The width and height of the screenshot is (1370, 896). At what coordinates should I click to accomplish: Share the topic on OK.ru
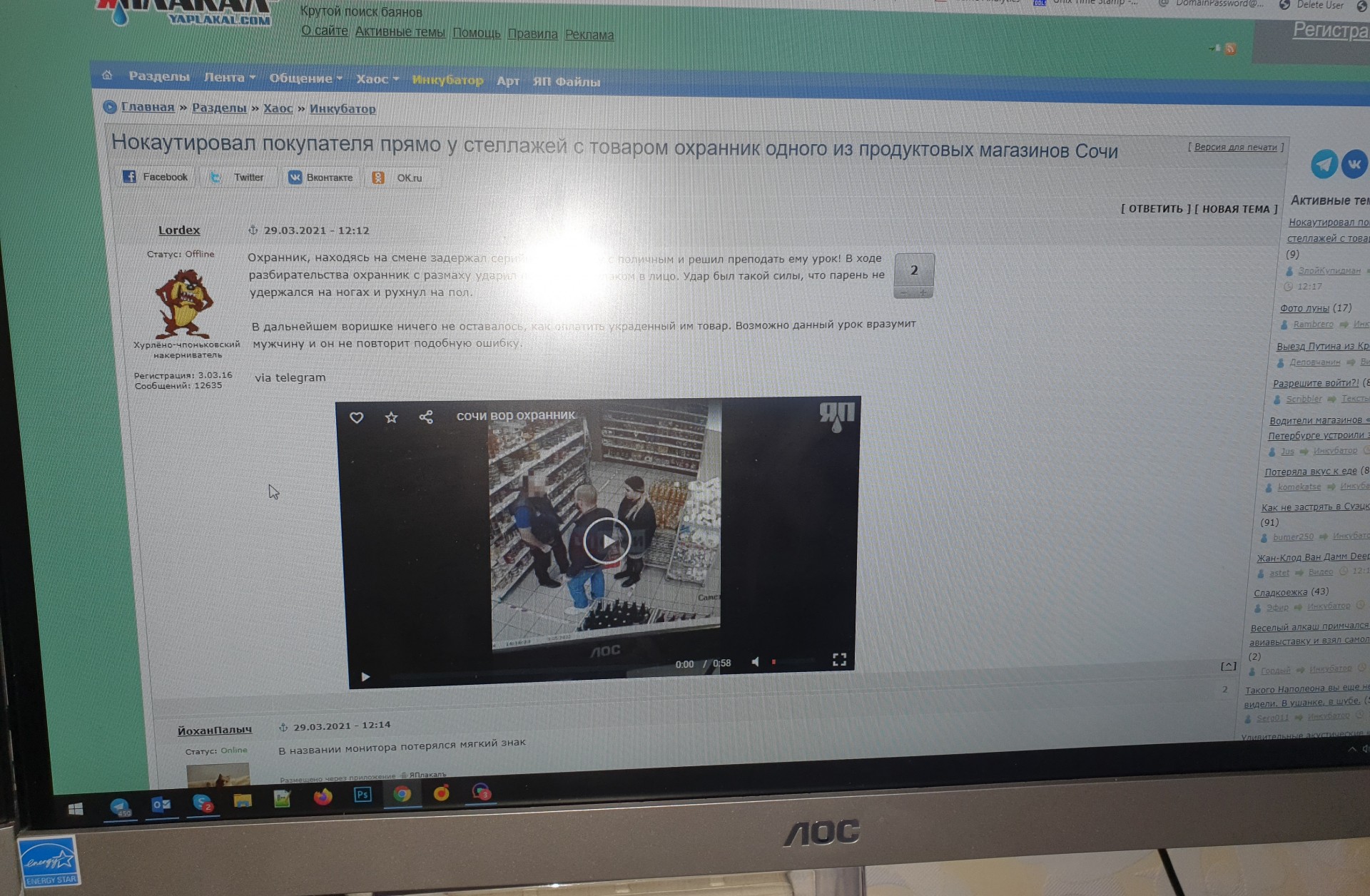coord(398,178)
